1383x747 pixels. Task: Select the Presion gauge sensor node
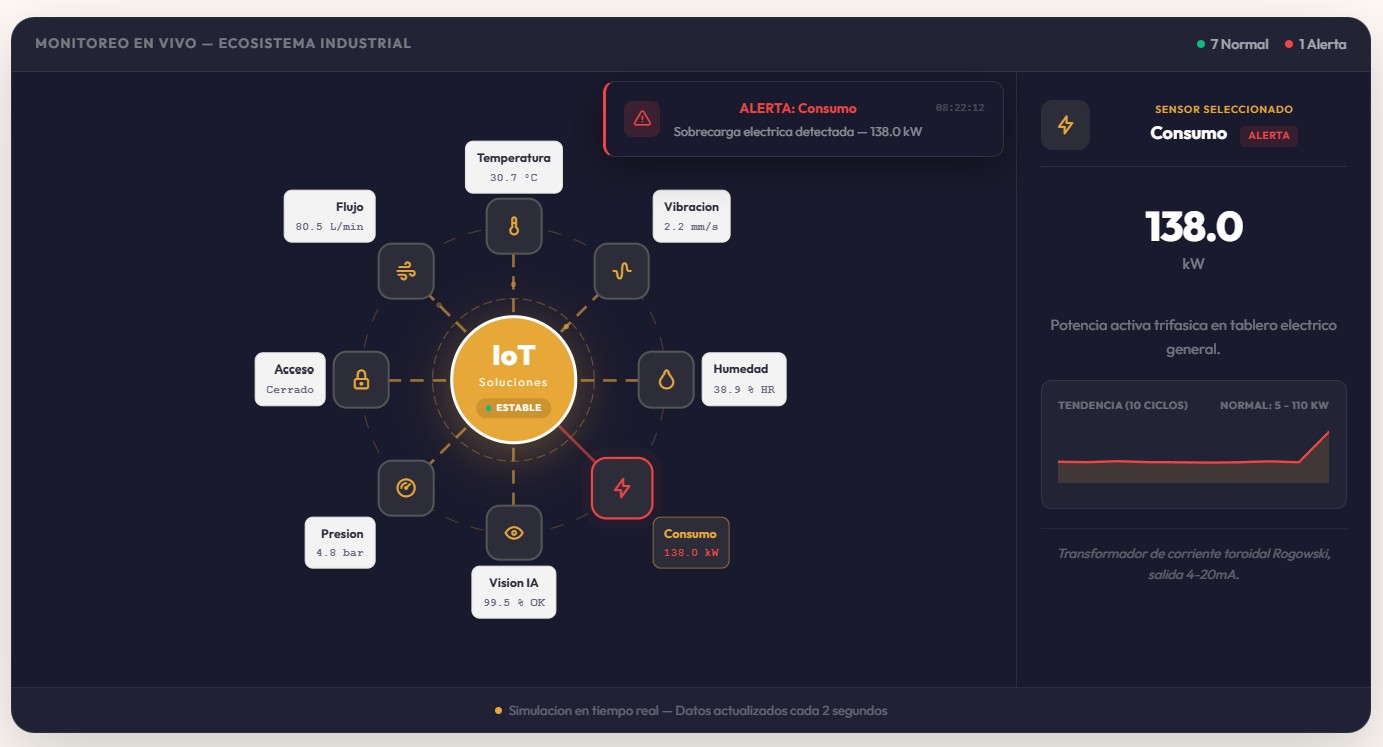406,488
